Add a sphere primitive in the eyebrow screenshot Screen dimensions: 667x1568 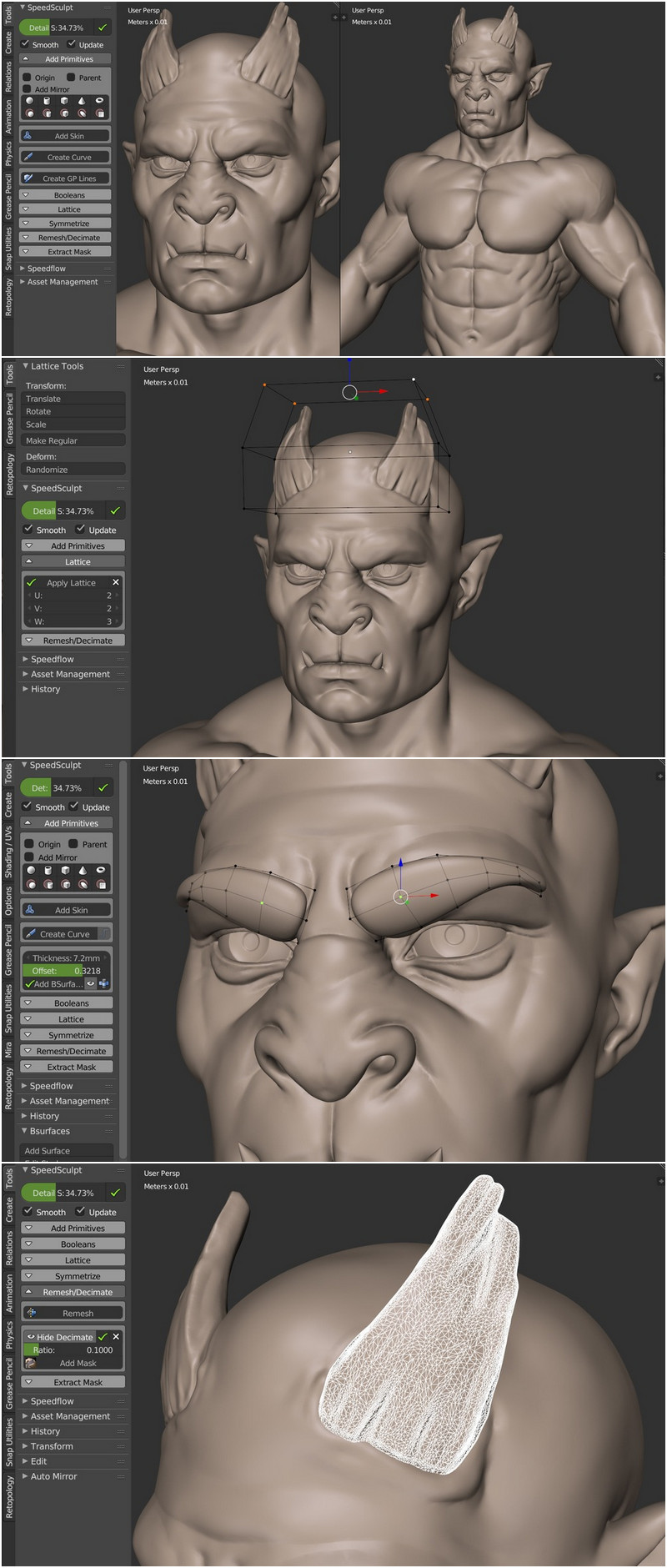click(x=31, y=870)
